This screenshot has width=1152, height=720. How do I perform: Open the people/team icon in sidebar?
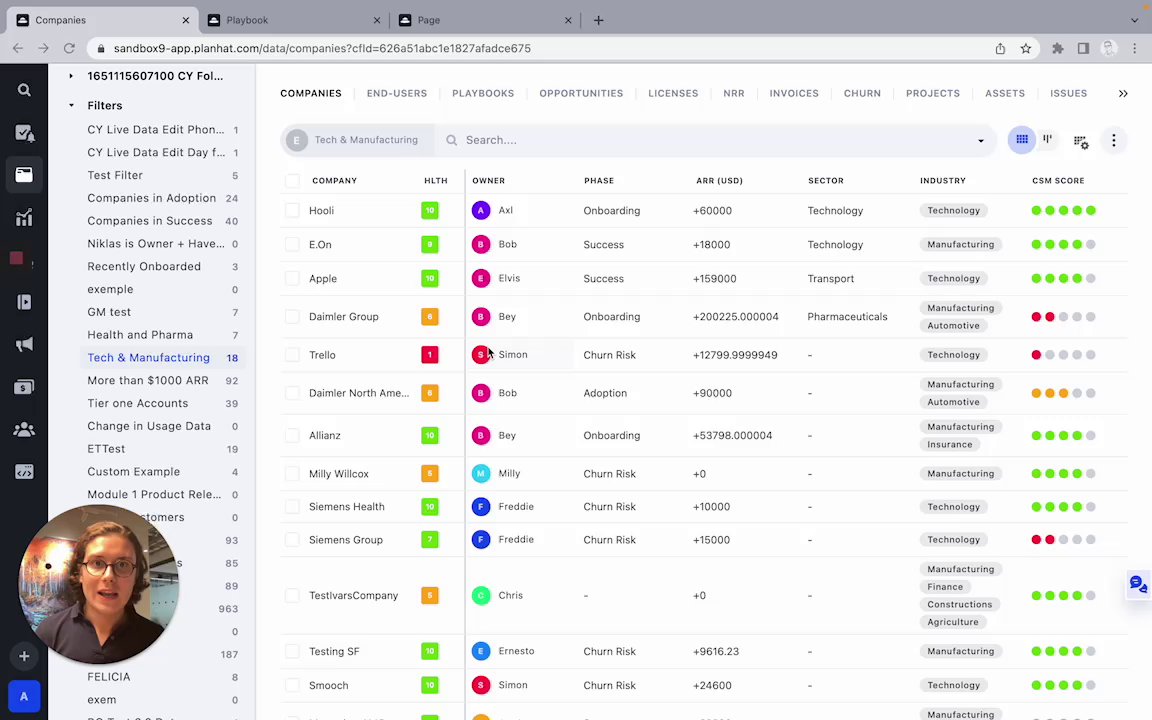[x=24, y=429]
